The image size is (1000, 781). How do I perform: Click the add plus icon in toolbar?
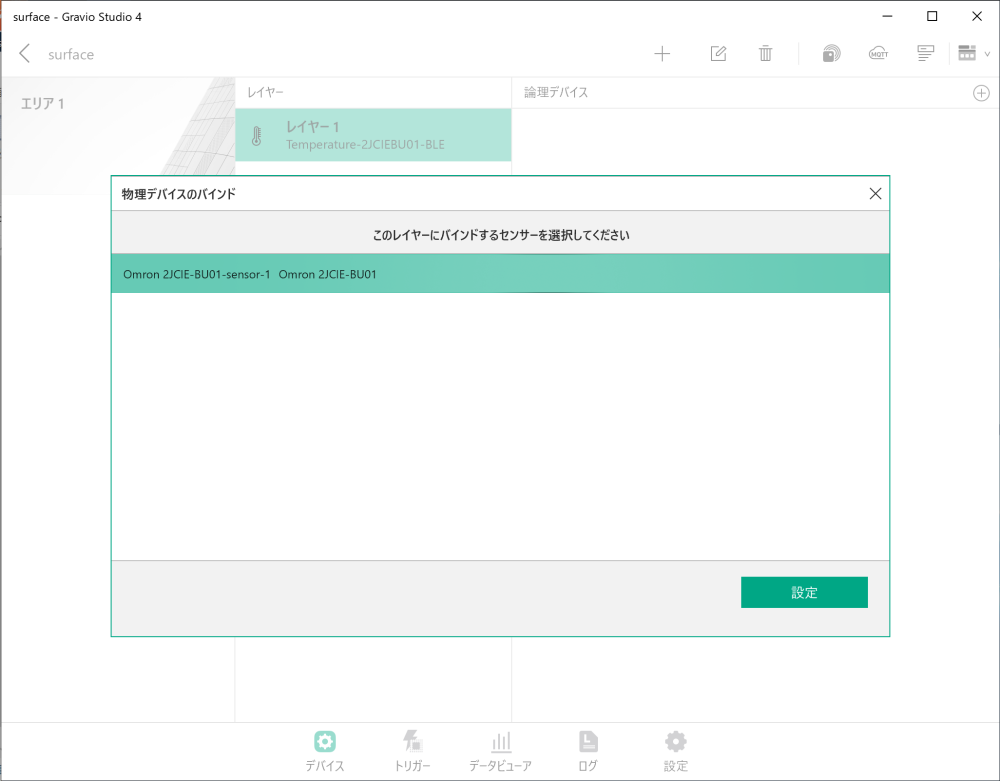pyautogui.click(x=662, y=54)
